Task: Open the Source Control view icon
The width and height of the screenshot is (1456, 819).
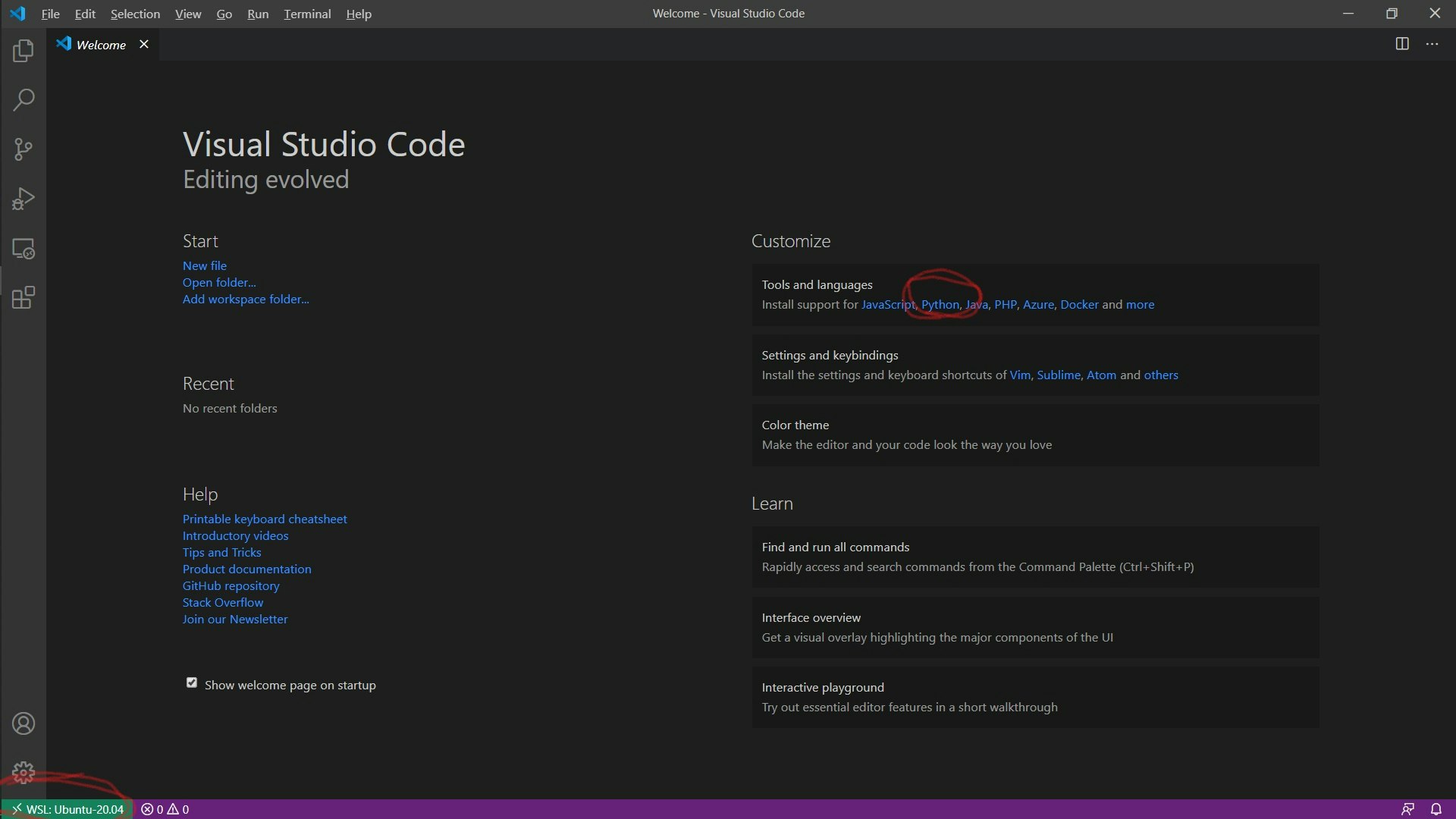Action: tap(24, 149)
